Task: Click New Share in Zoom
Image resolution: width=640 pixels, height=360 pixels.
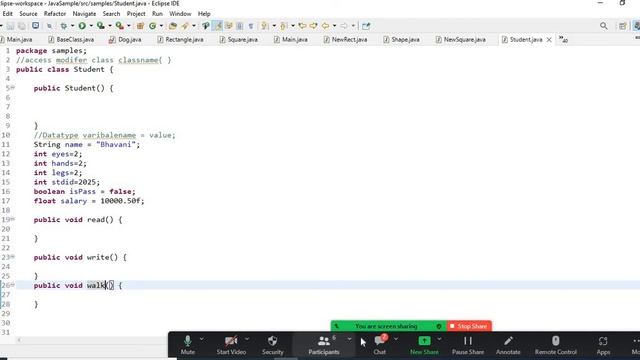Action: coord(424,345)
